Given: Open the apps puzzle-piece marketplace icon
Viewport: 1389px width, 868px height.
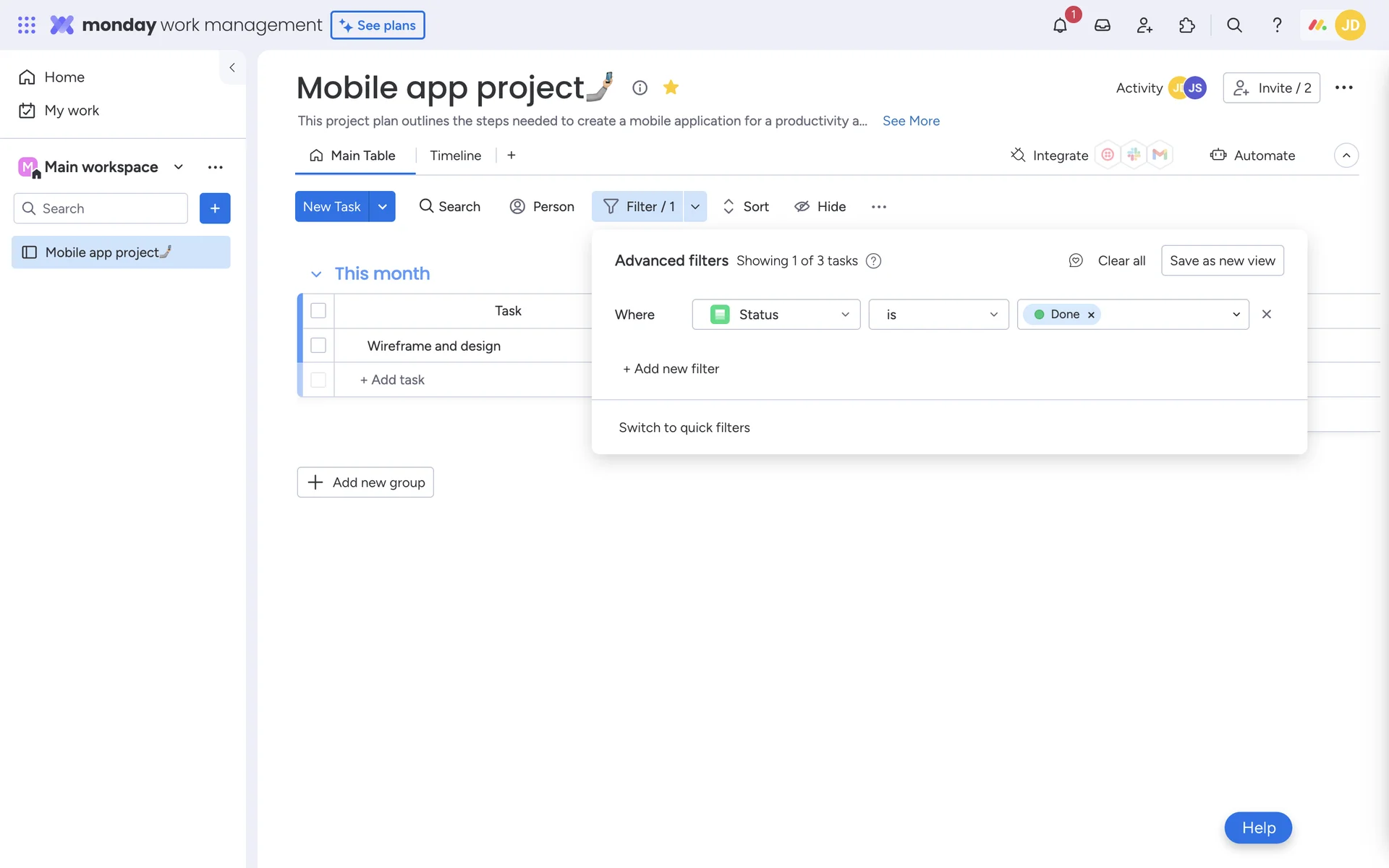Looking at the screenshot, I should click(x=1186, y=26).
